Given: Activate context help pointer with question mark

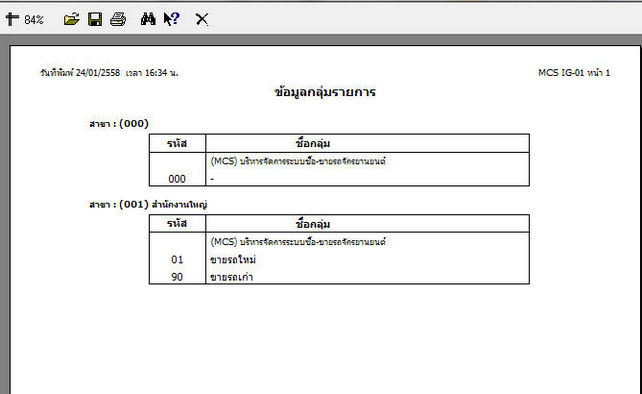Looking at the screenshot, I should 172,19.
